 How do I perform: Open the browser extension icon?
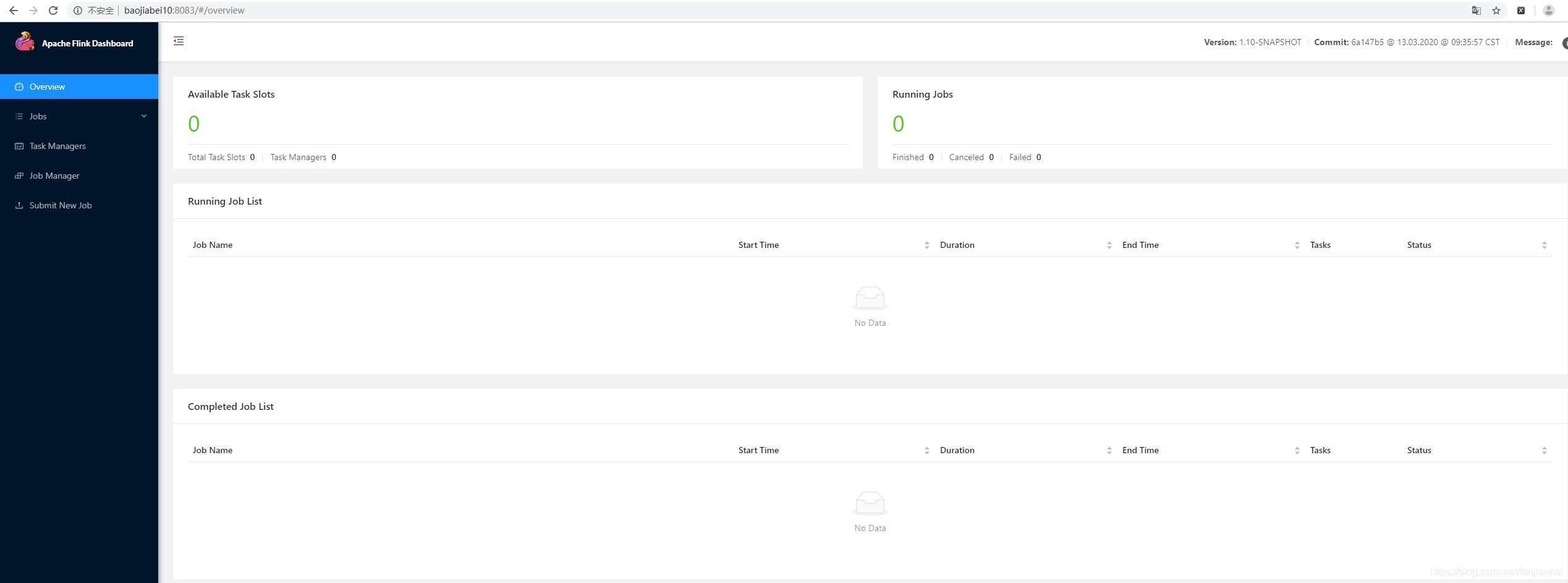point(1521,11)
